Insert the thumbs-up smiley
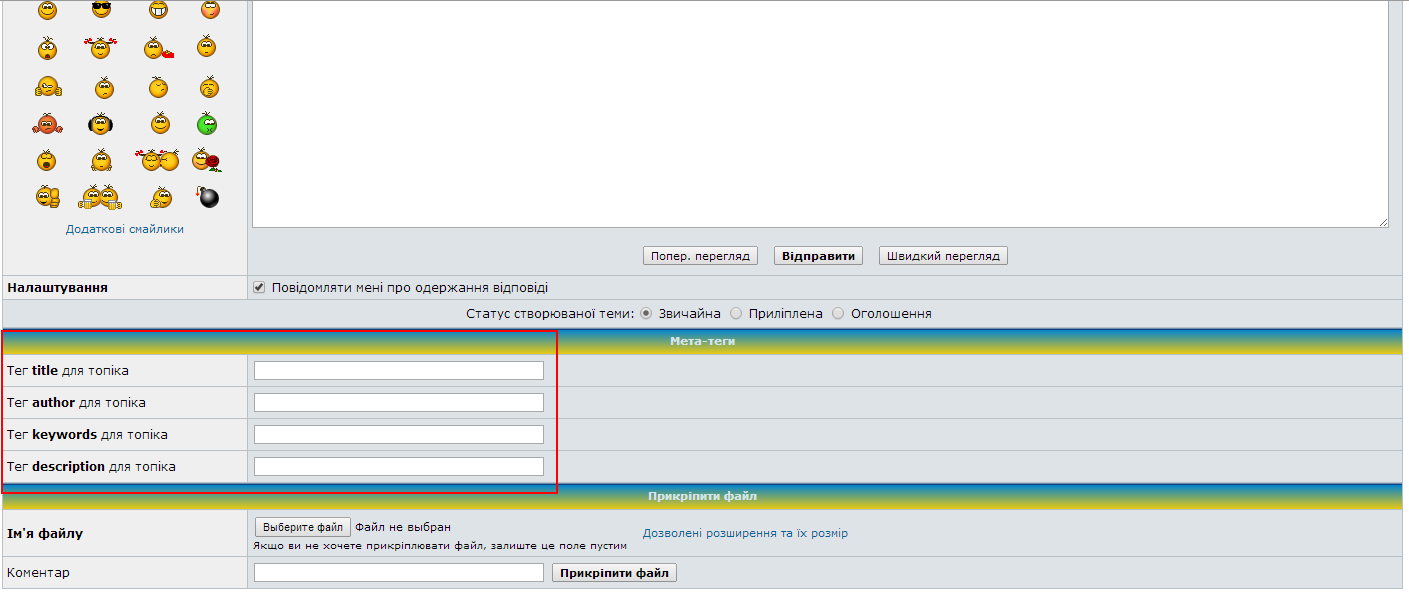The image size is (1409, 606). point(47,197)
